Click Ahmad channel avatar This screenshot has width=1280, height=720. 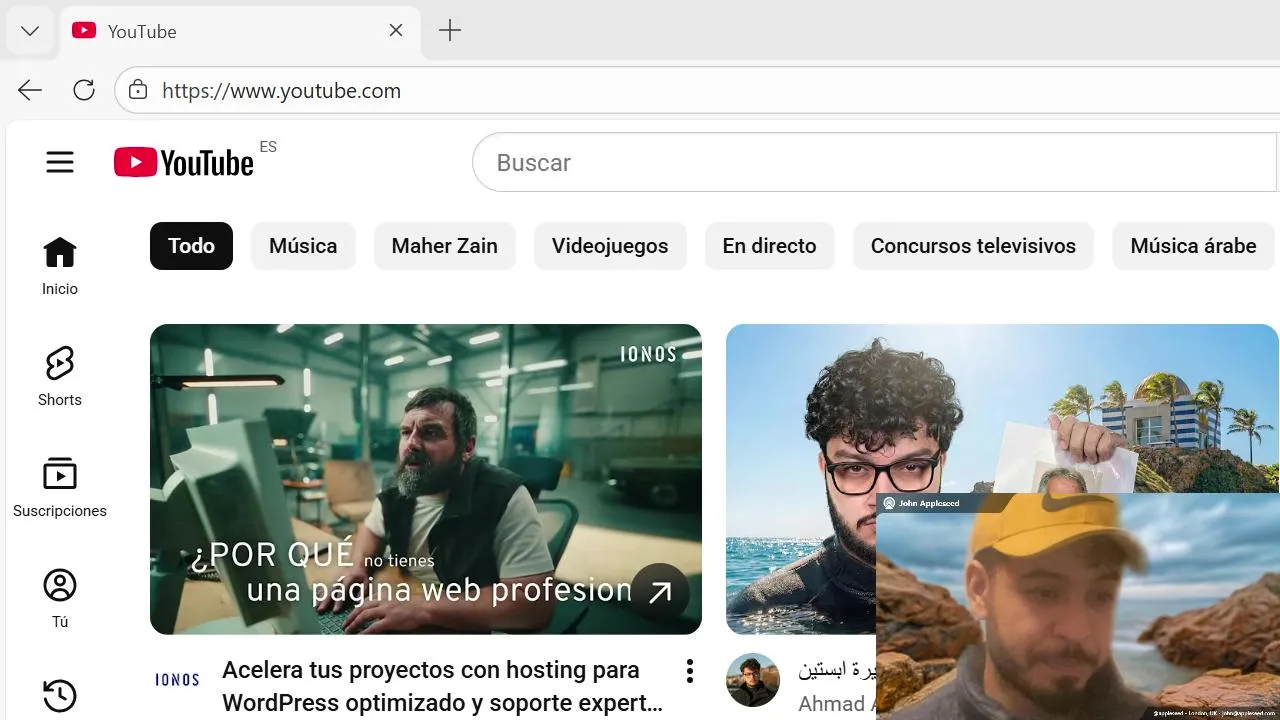pyautogui.click(x=753, y=680)
